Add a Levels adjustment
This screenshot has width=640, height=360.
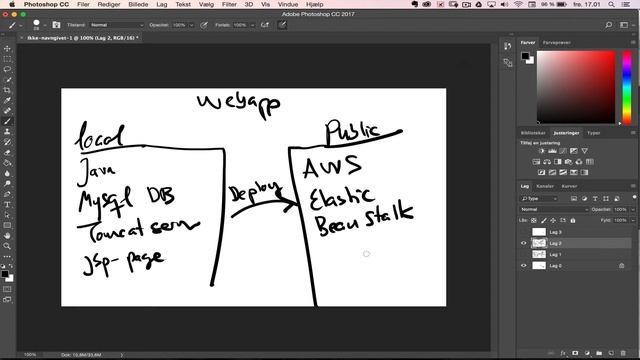[x=552, y=151]
